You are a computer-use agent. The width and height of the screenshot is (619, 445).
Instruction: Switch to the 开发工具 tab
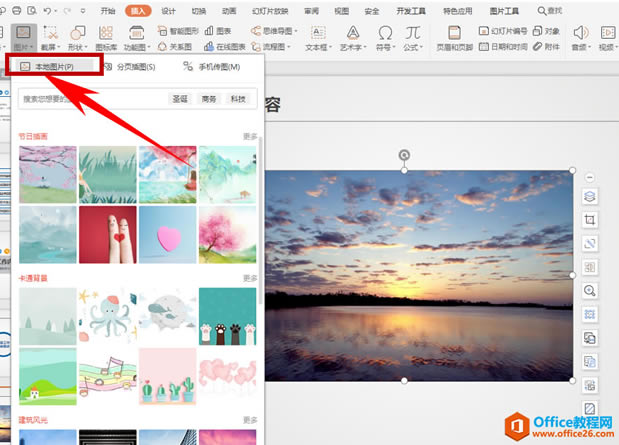point(411,11)
